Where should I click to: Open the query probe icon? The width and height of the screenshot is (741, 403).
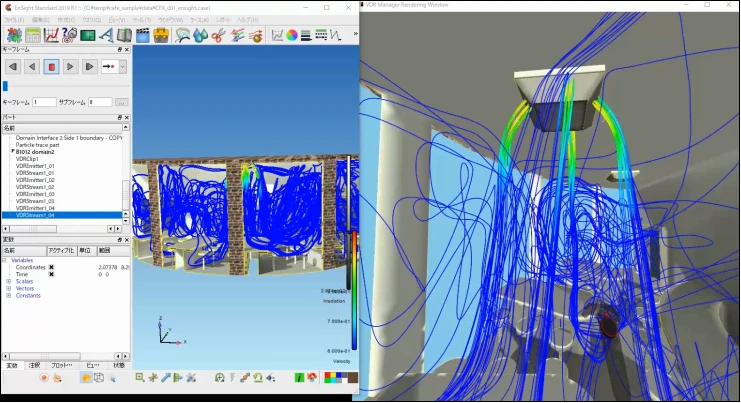tap(69, 35)
